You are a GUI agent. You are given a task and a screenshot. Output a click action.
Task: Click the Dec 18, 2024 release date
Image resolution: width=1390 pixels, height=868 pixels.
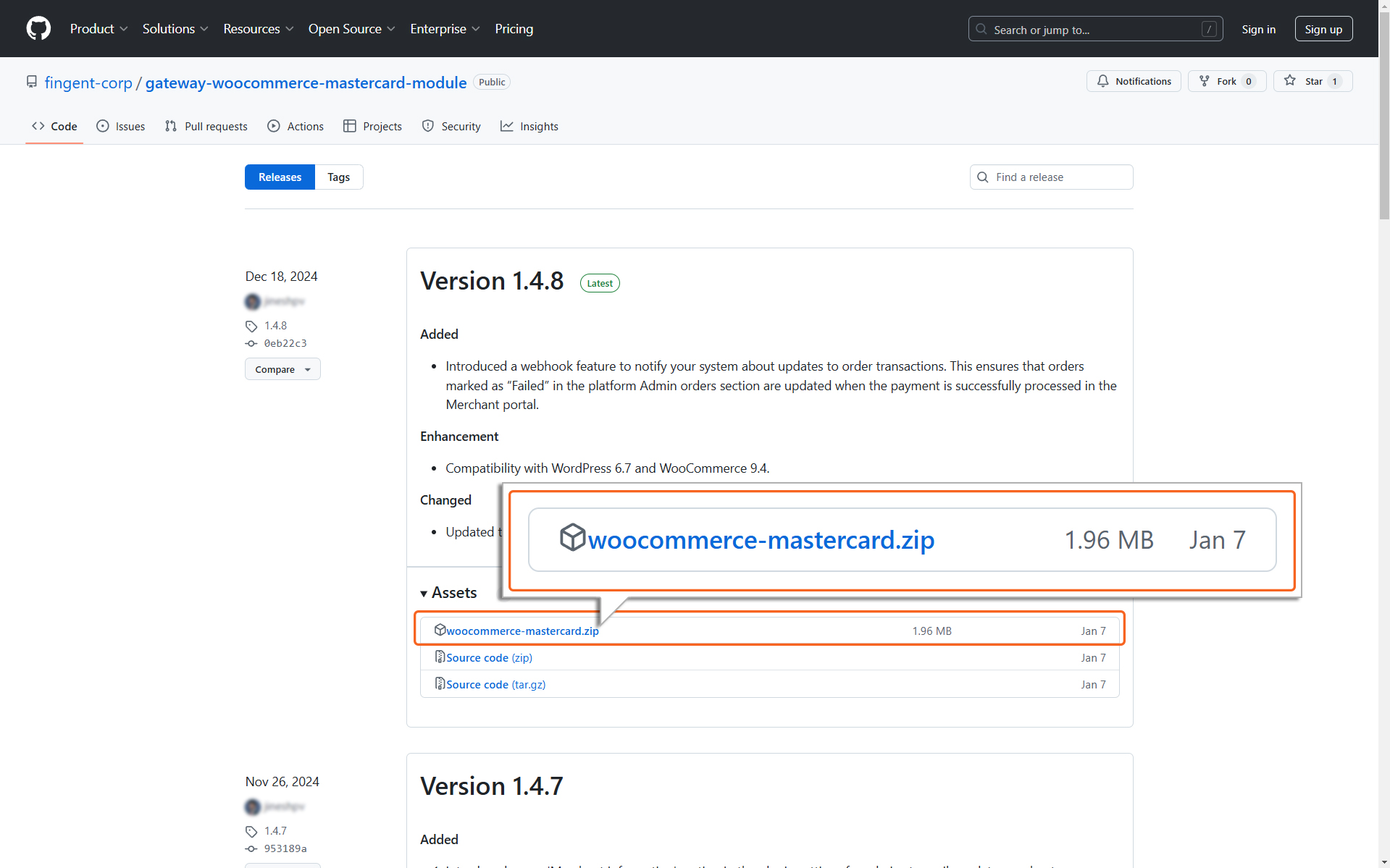coord(281,277)
